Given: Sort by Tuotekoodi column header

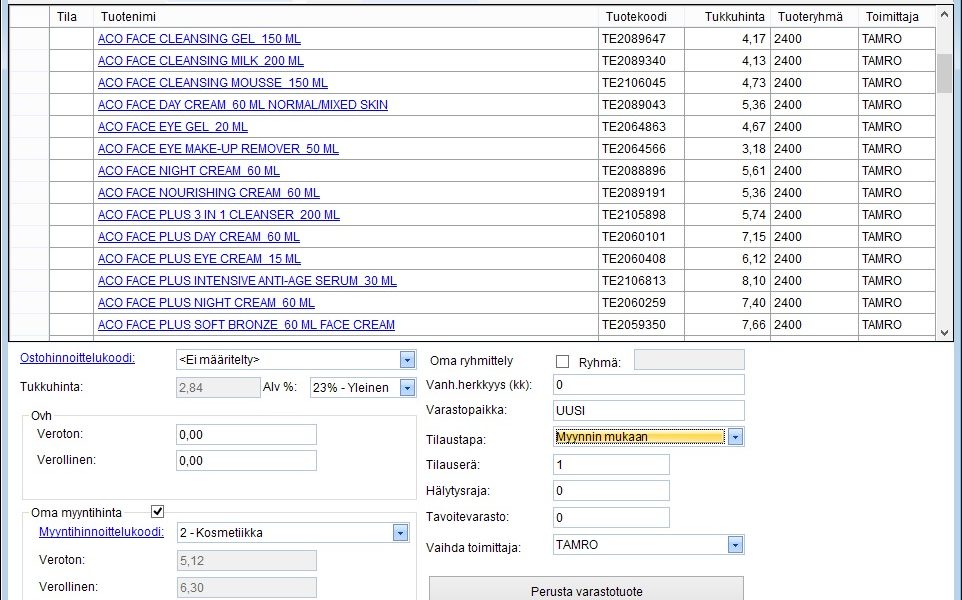Looking at the screenshot, I should point(641,17).
